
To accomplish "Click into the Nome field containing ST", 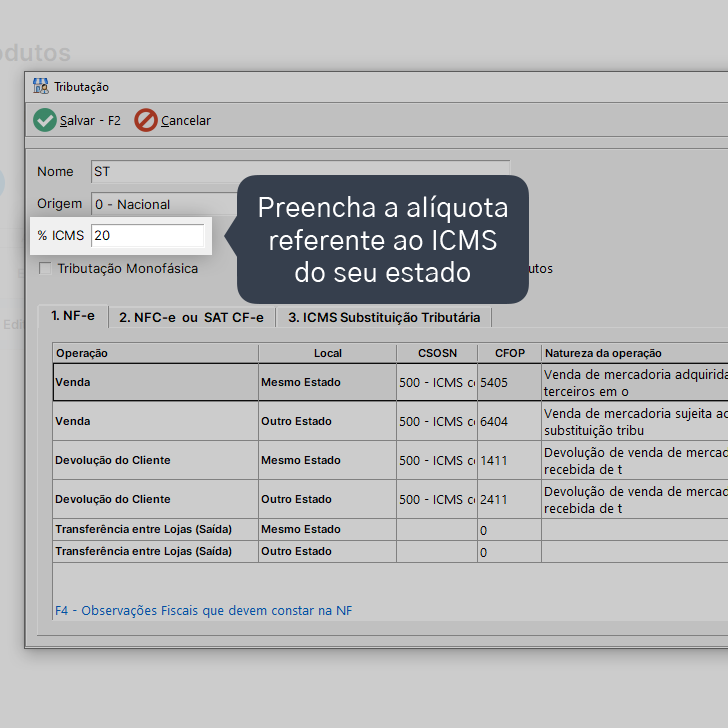I will [300, 171].
